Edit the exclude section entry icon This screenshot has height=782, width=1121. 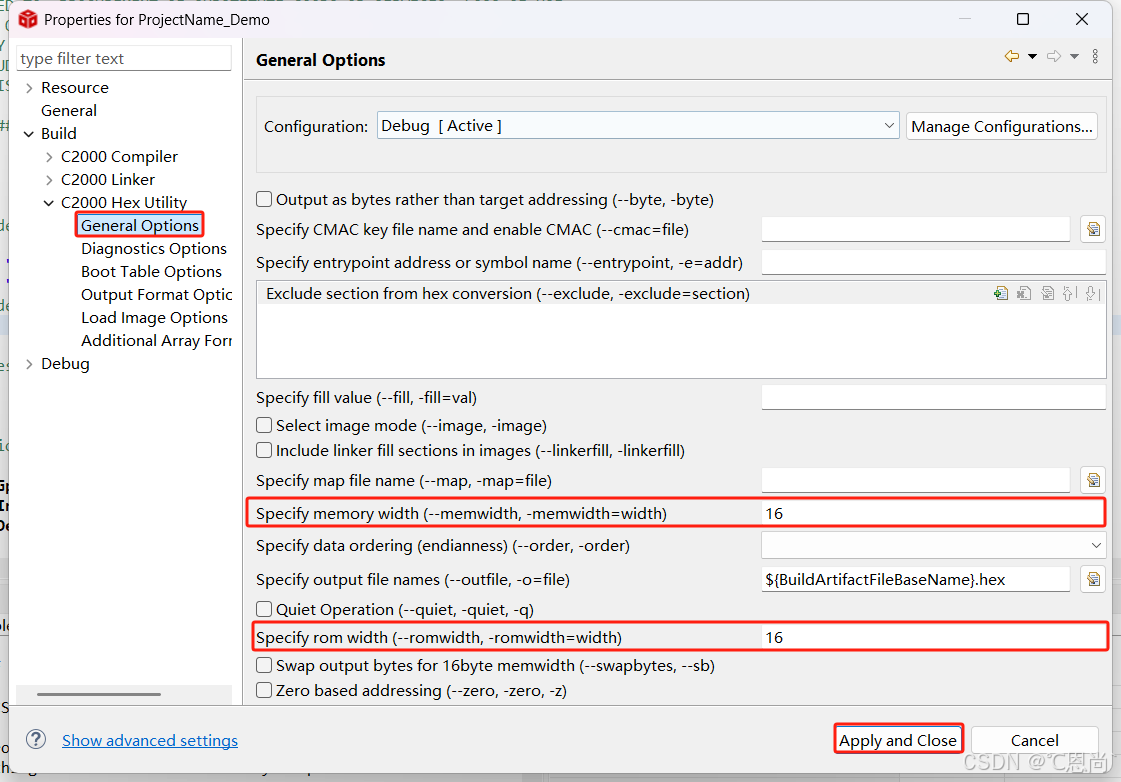click(1047, 293)
